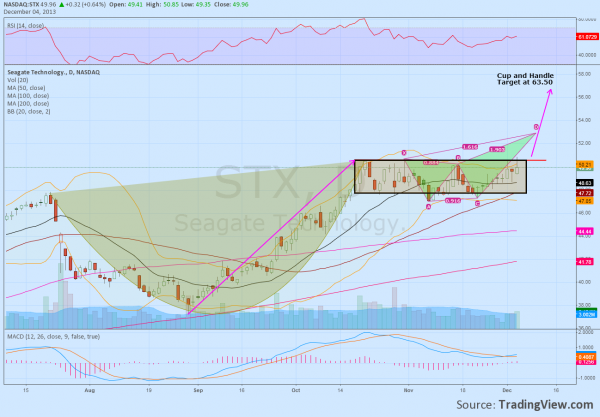
Task: Select the MACD (12, 26, close, 9) label
Action: 54,337
